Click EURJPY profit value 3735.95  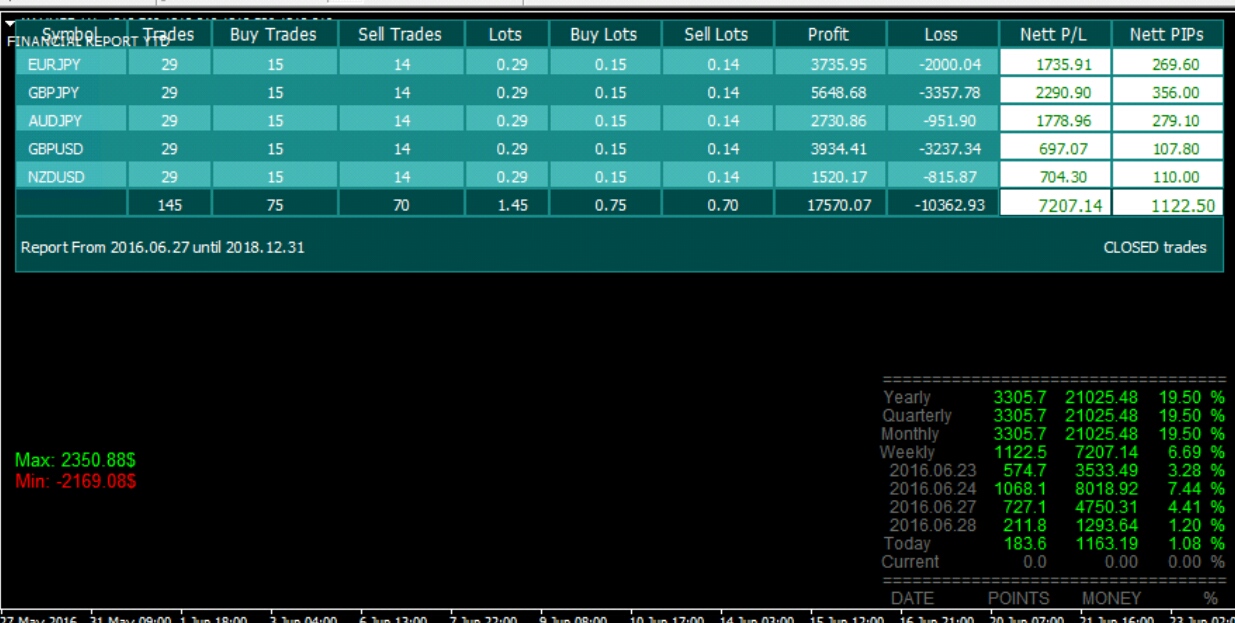click(839, 64)
